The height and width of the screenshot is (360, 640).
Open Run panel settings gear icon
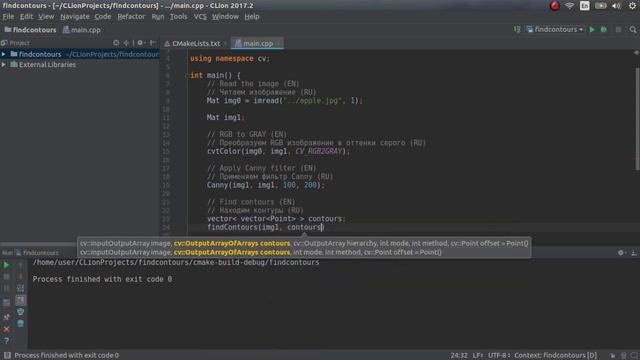[x=621, y=253]
